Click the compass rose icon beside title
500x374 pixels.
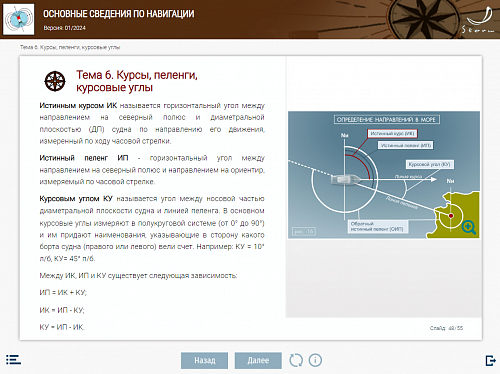[55, 81]
